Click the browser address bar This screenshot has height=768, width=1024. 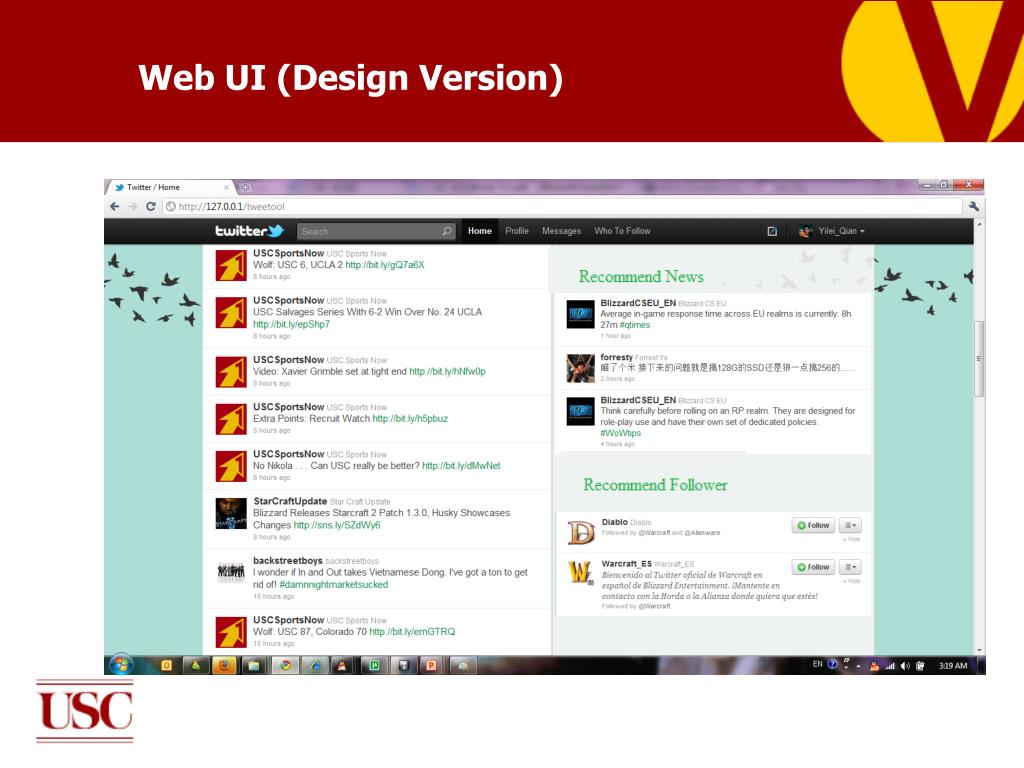click(562, 206)
